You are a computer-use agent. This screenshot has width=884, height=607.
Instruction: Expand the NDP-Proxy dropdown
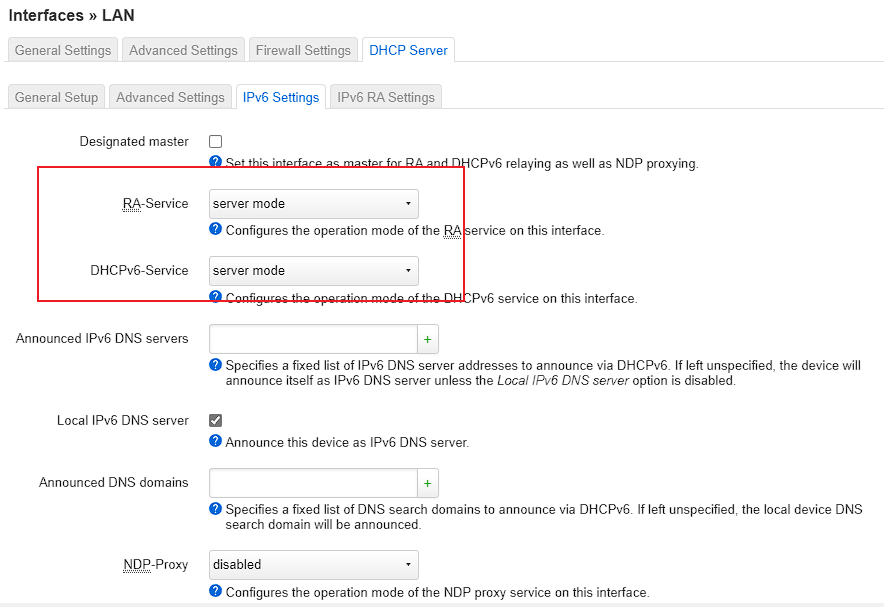pyautogui.click(x=313, y=565)
